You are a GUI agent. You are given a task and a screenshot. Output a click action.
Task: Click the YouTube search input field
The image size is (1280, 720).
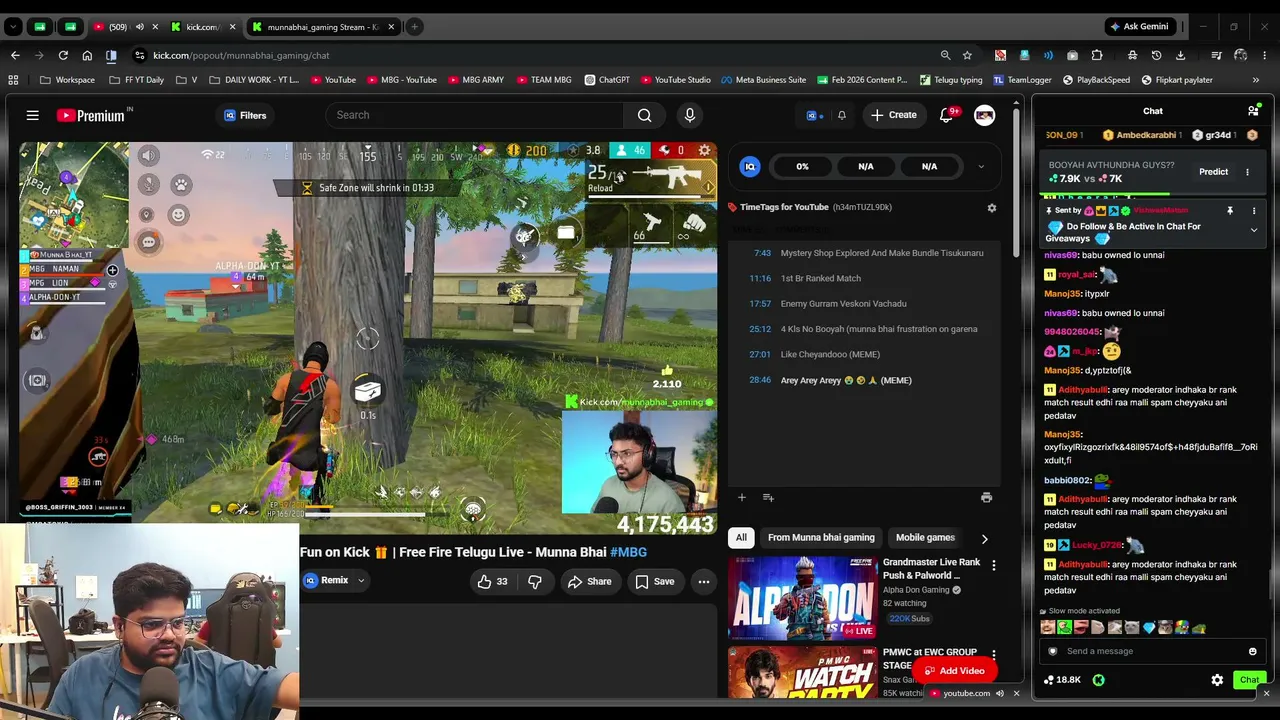474,116
